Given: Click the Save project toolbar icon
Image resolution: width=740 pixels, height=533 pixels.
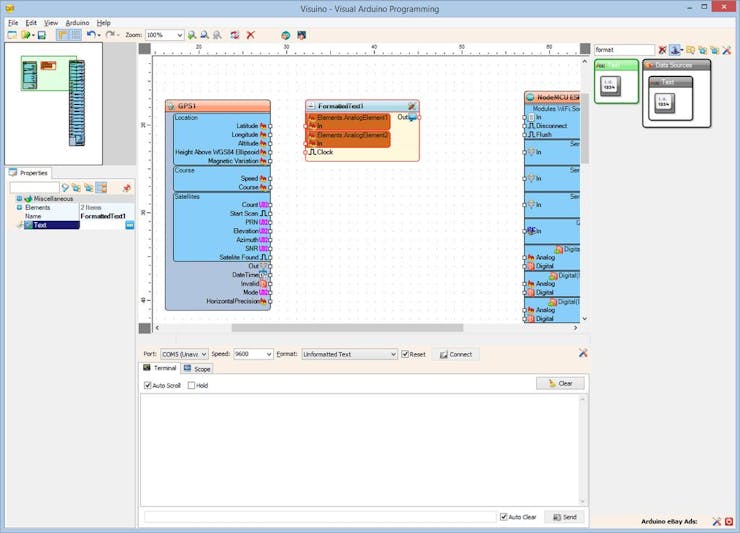Looking at the screenshot, I should click(x=41, y=35).
